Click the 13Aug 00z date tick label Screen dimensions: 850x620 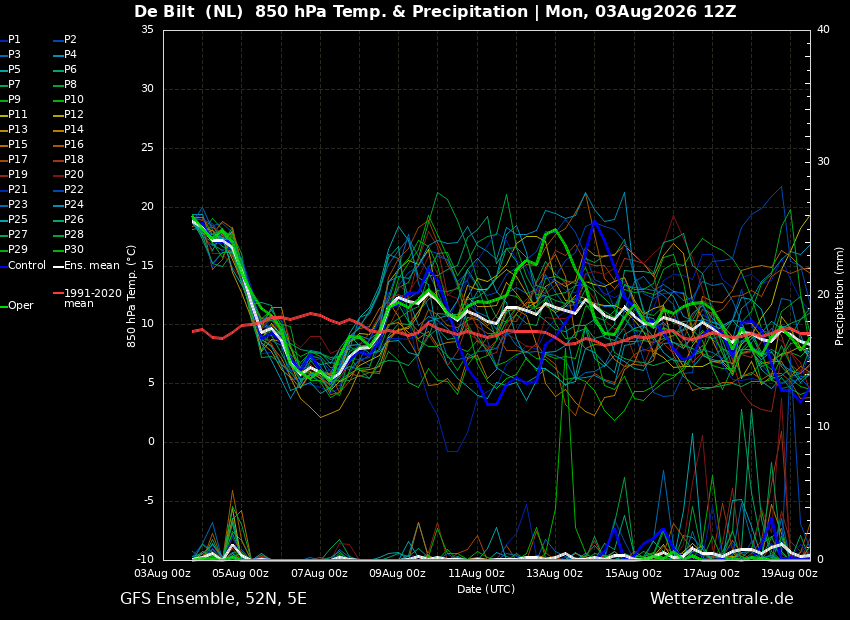[554, 573]
